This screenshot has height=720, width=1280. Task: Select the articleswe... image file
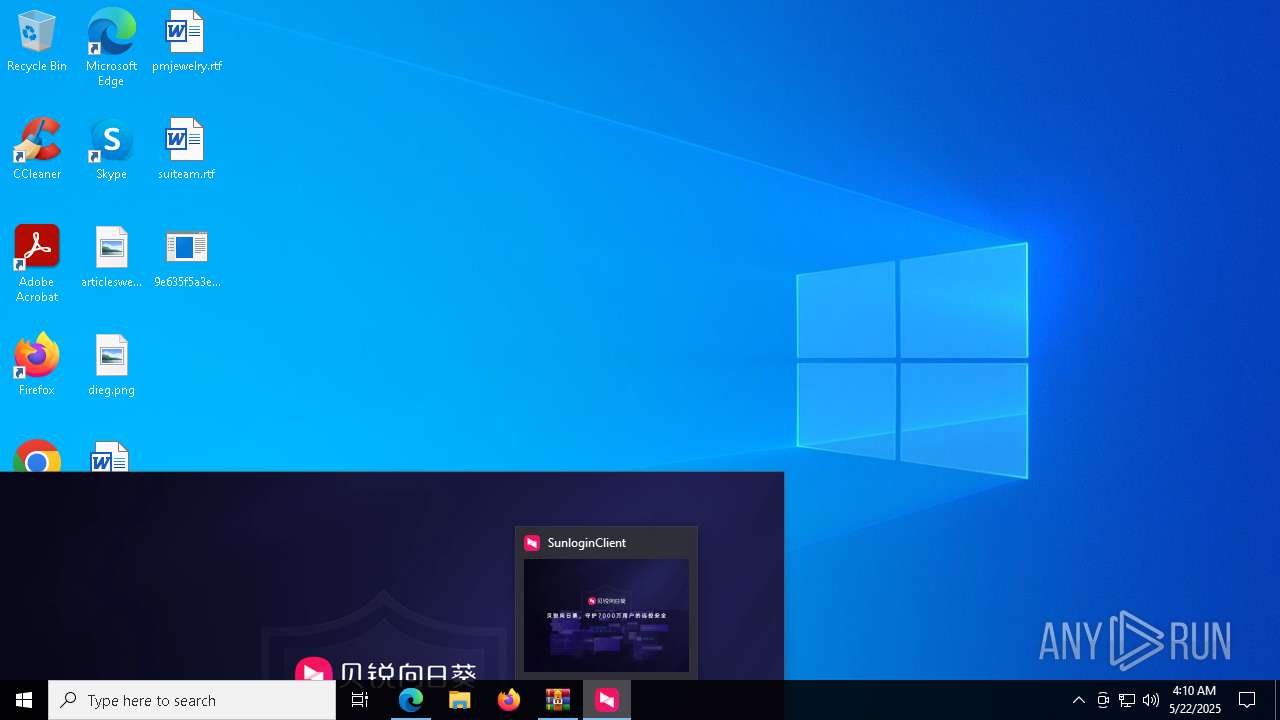[111, 257]
